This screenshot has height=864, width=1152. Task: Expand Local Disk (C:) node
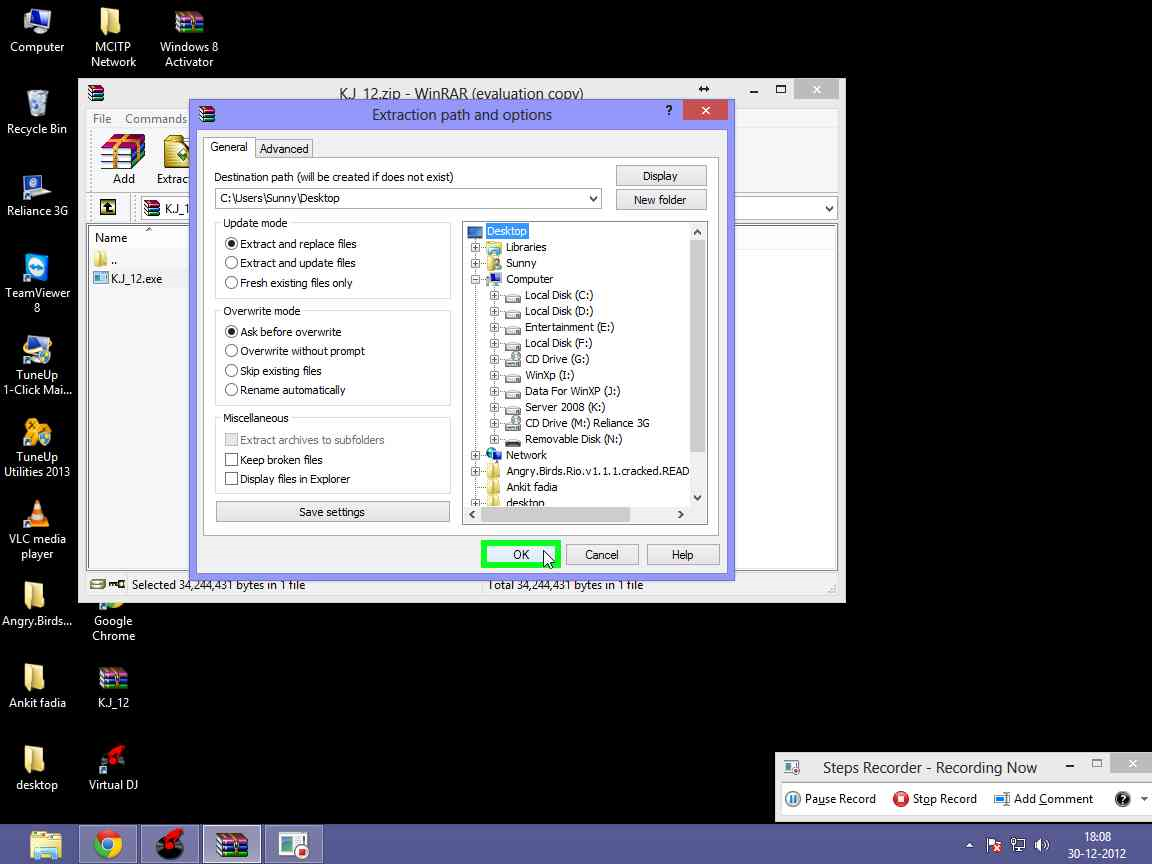(x=494, y=295)
